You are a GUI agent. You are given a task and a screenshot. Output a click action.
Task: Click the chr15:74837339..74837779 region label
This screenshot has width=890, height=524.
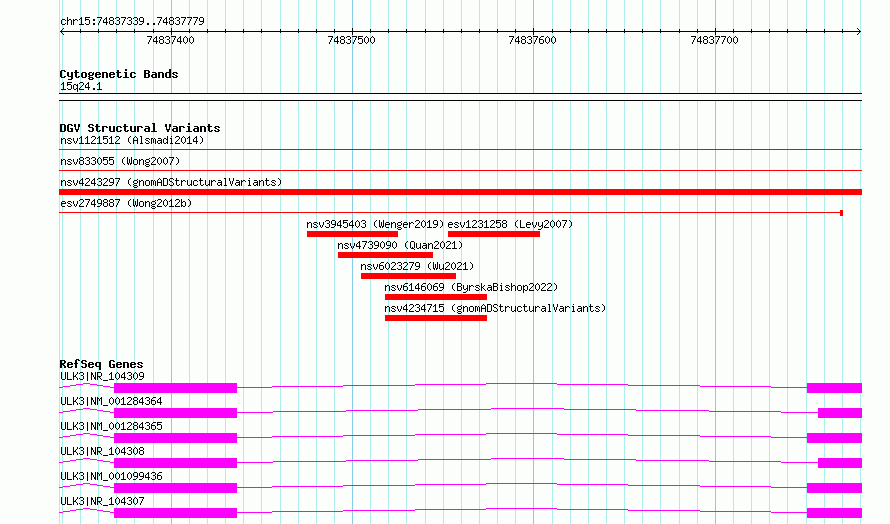tap(132, 22)
